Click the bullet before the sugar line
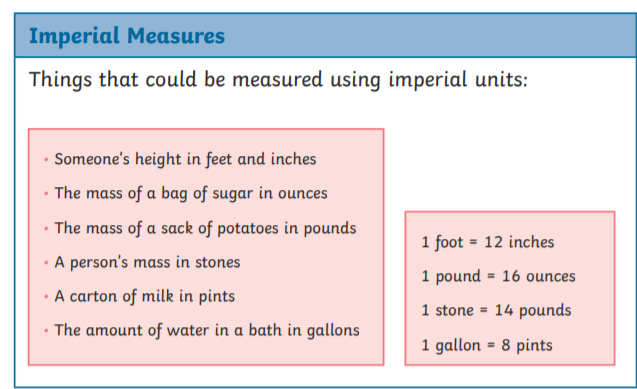The height and width of the screenshot is (389, 637). [46, 194]
